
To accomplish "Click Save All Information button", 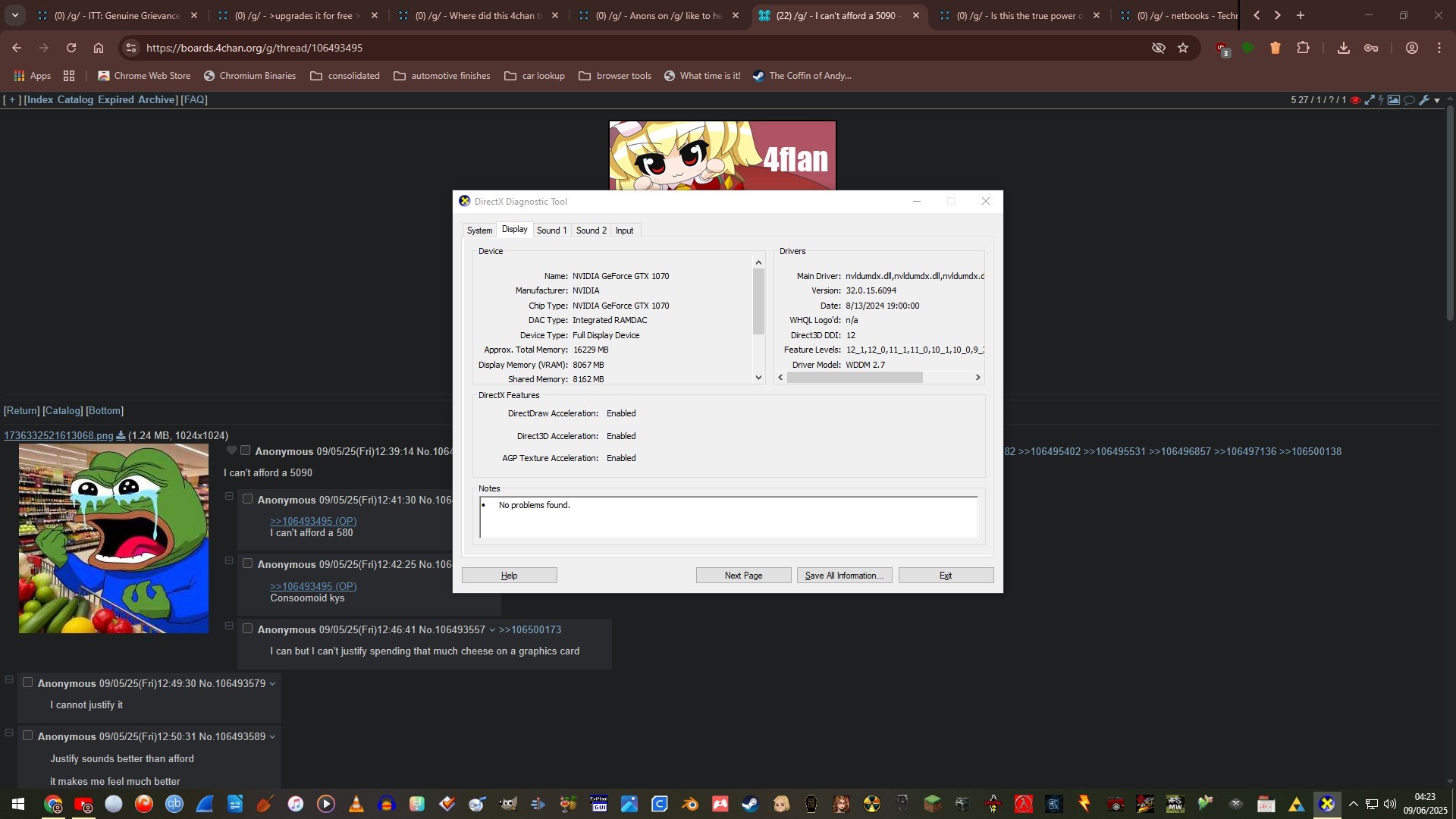I will tap(844, 576).
